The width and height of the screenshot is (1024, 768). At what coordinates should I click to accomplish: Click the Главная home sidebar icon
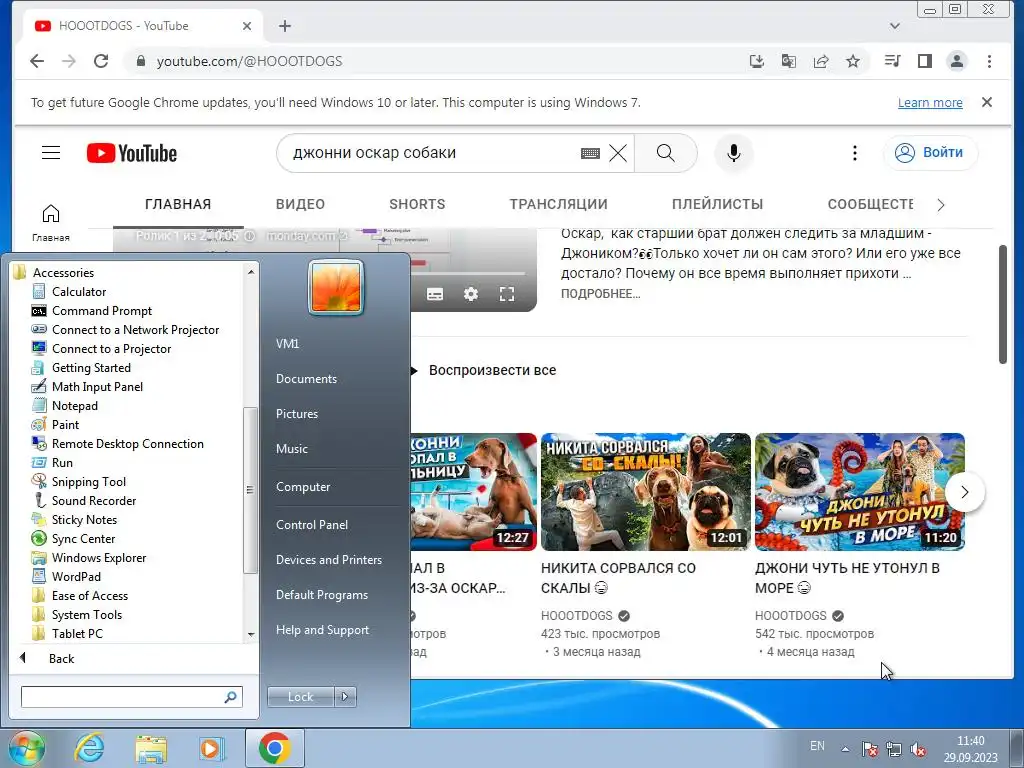(51, 222)
